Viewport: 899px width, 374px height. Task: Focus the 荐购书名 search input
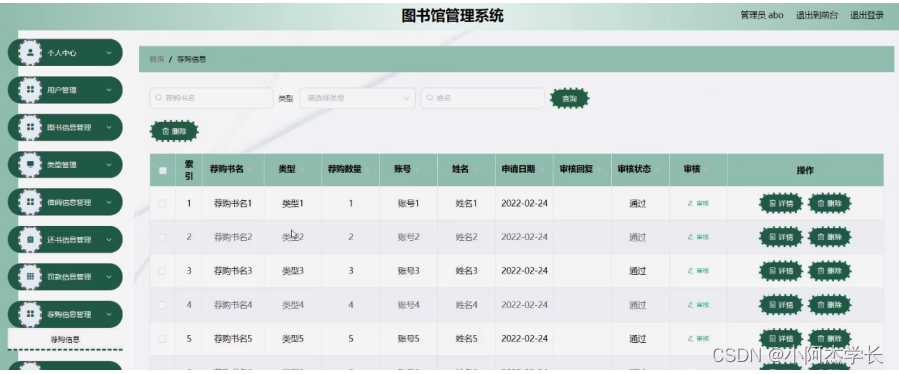click(211, 98)
